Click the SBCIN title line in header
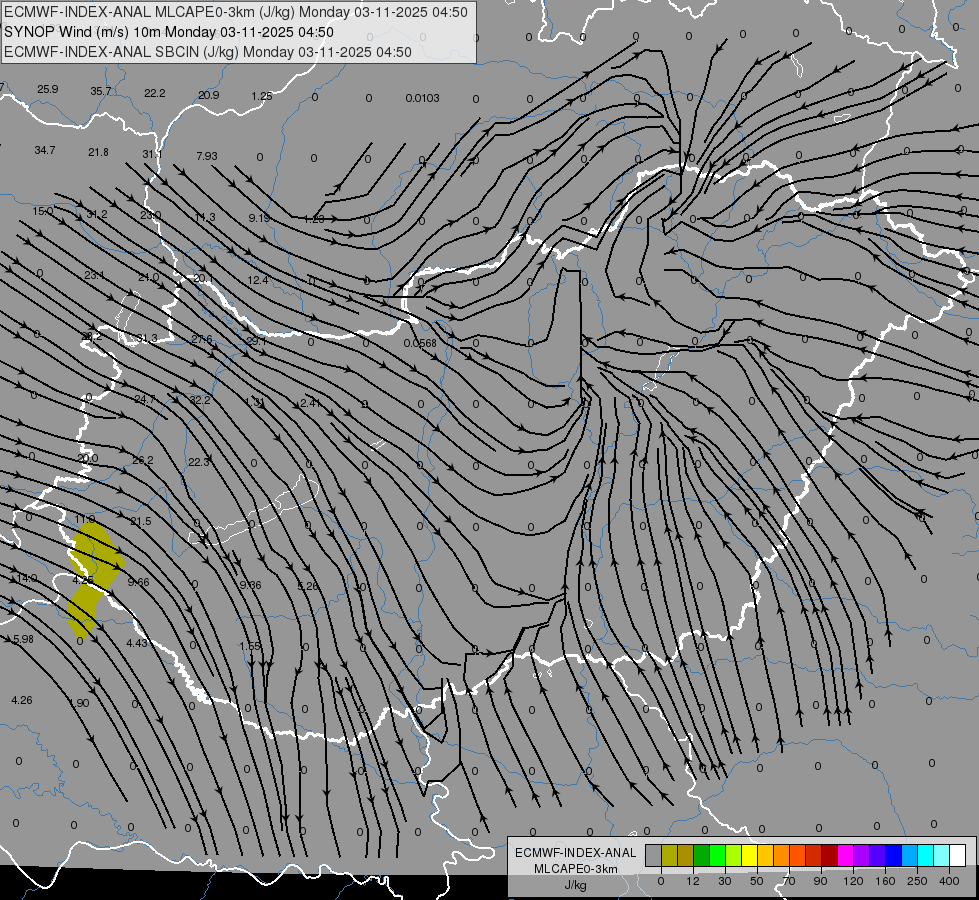 click(x=208, y=52)
